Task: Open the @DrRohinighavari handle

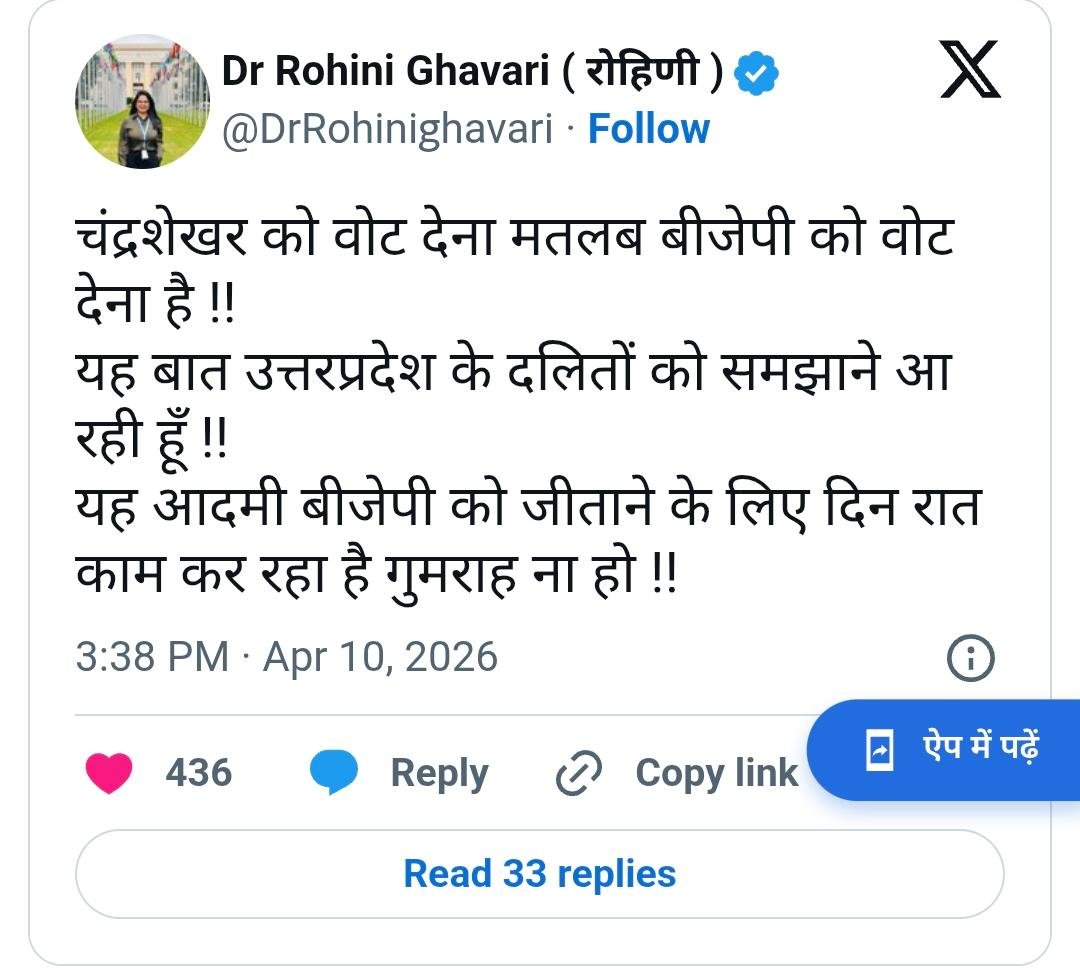Action: coord(387,129)
